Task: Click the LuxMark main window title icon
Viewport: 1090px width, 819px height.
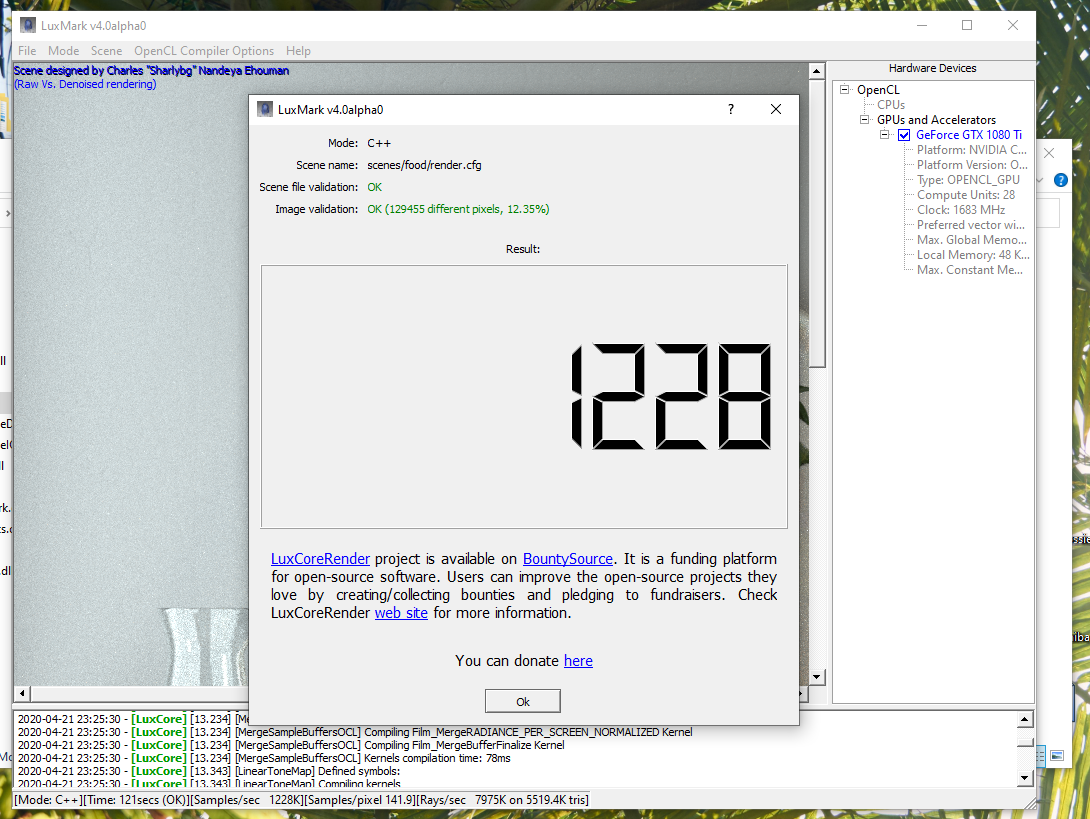Action: [x=28, y=26]
